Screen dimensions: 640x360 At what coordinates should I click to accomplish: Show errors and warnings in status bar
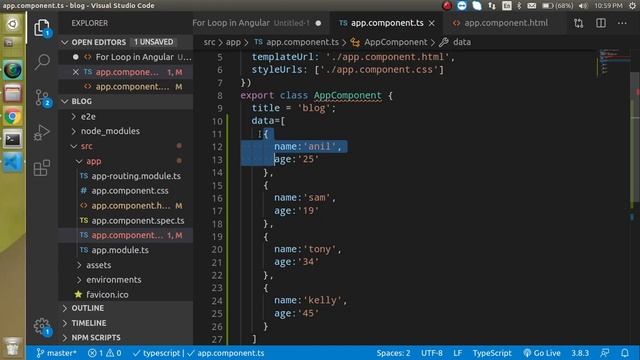pos(104,353)
